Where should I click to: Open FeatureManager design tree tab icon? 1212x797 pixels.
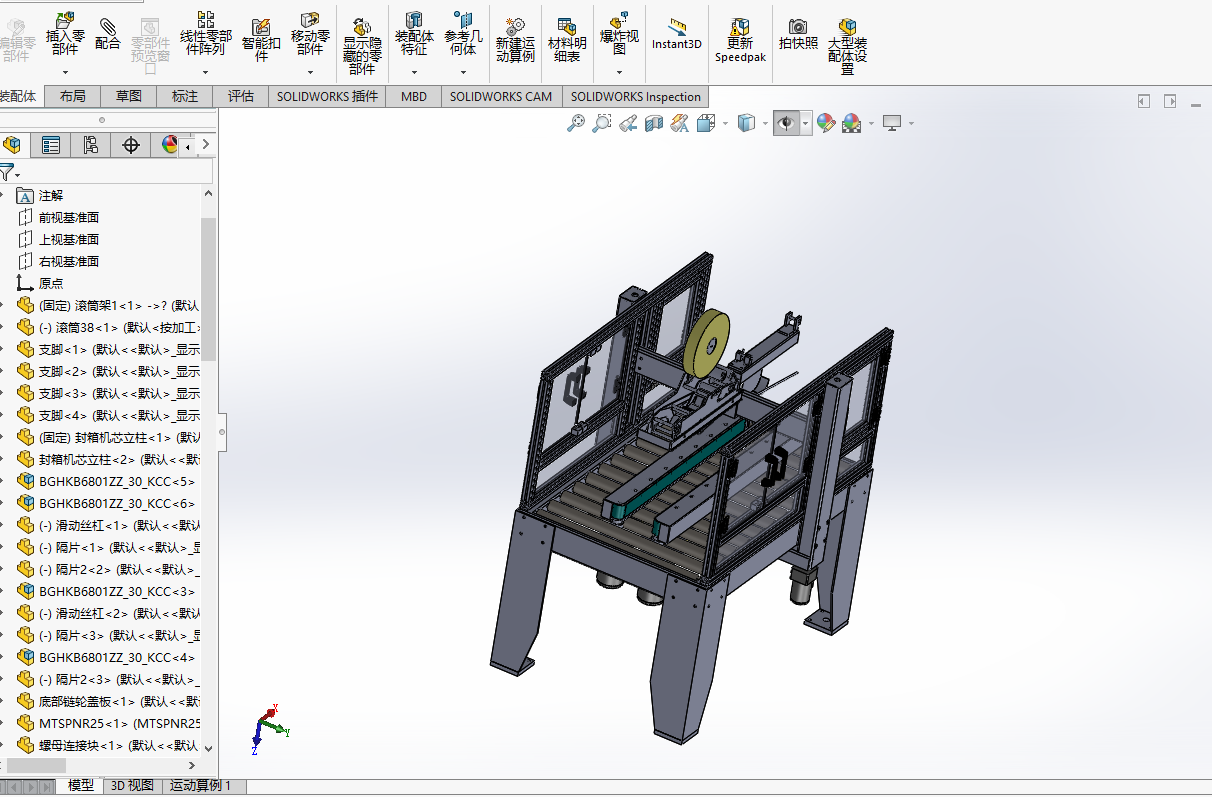pos(13,145)
